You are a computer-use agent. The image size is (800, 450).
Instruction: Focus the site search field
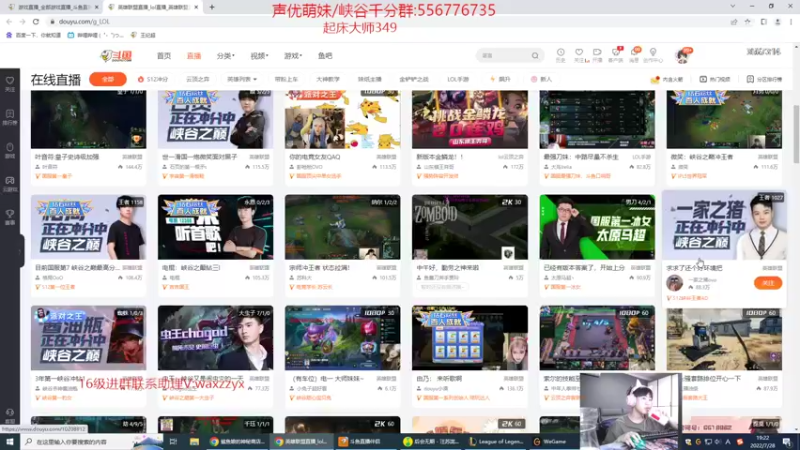pos(504,56)
